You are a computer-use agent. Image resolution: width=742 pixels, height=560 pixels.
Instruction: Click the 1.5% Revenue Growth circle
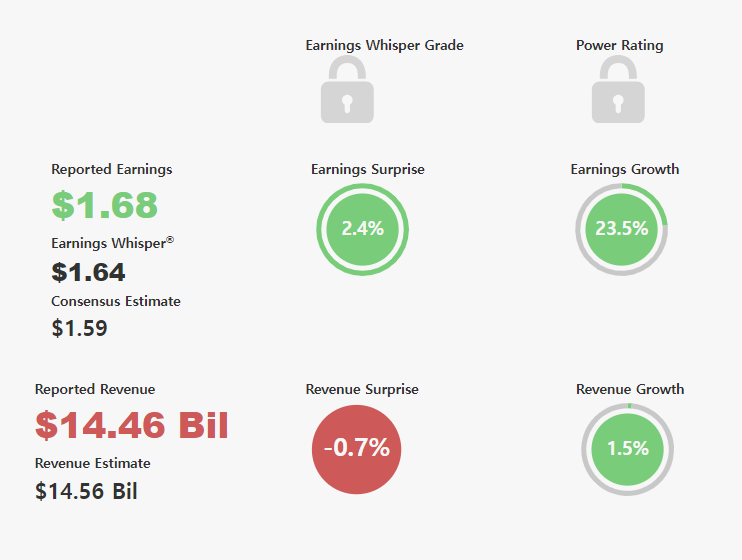627,449
